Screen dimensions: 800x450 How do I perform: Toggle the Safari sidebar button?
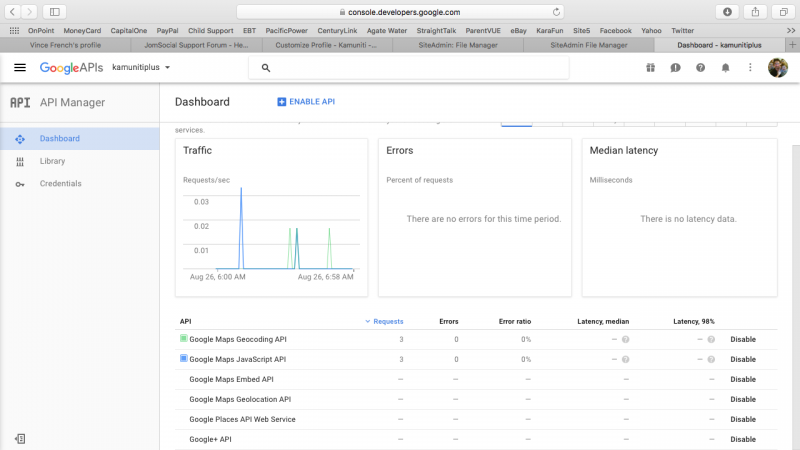pos(55,12)
